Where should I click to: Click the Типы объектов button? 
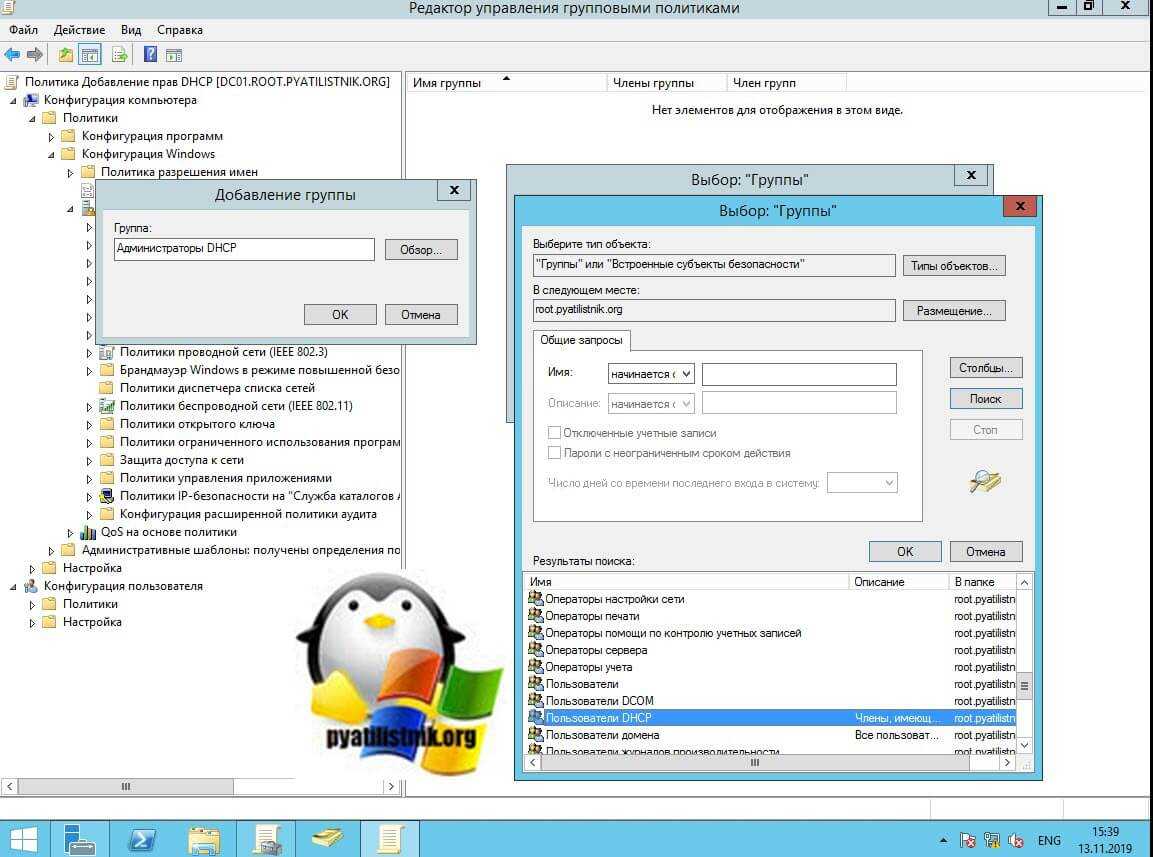pyautogui.click(x=953, y=266)
